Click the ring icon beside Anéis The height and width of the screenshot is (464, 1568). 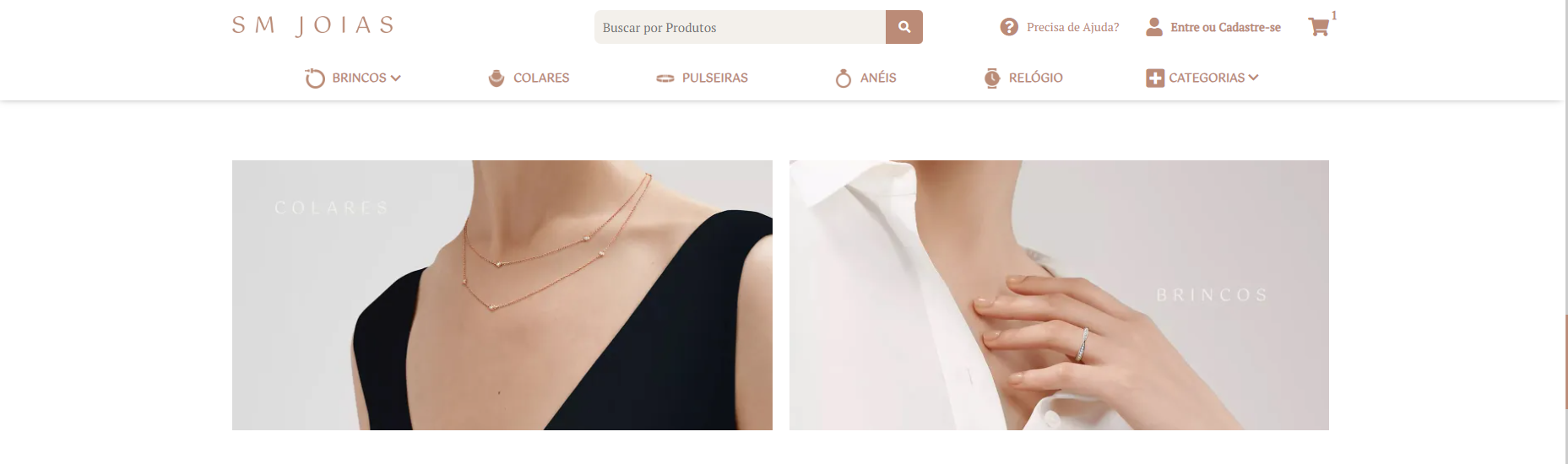(844, 78)
